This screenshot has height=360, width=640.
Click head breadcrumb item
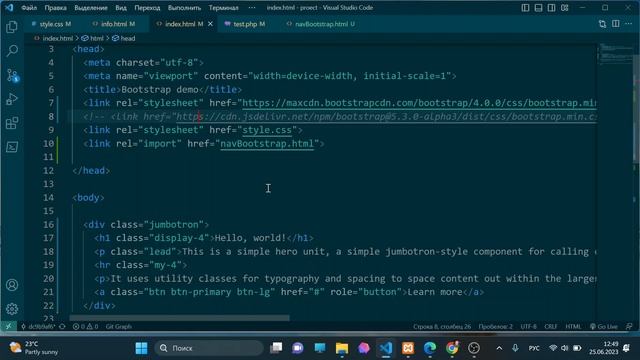128,38
